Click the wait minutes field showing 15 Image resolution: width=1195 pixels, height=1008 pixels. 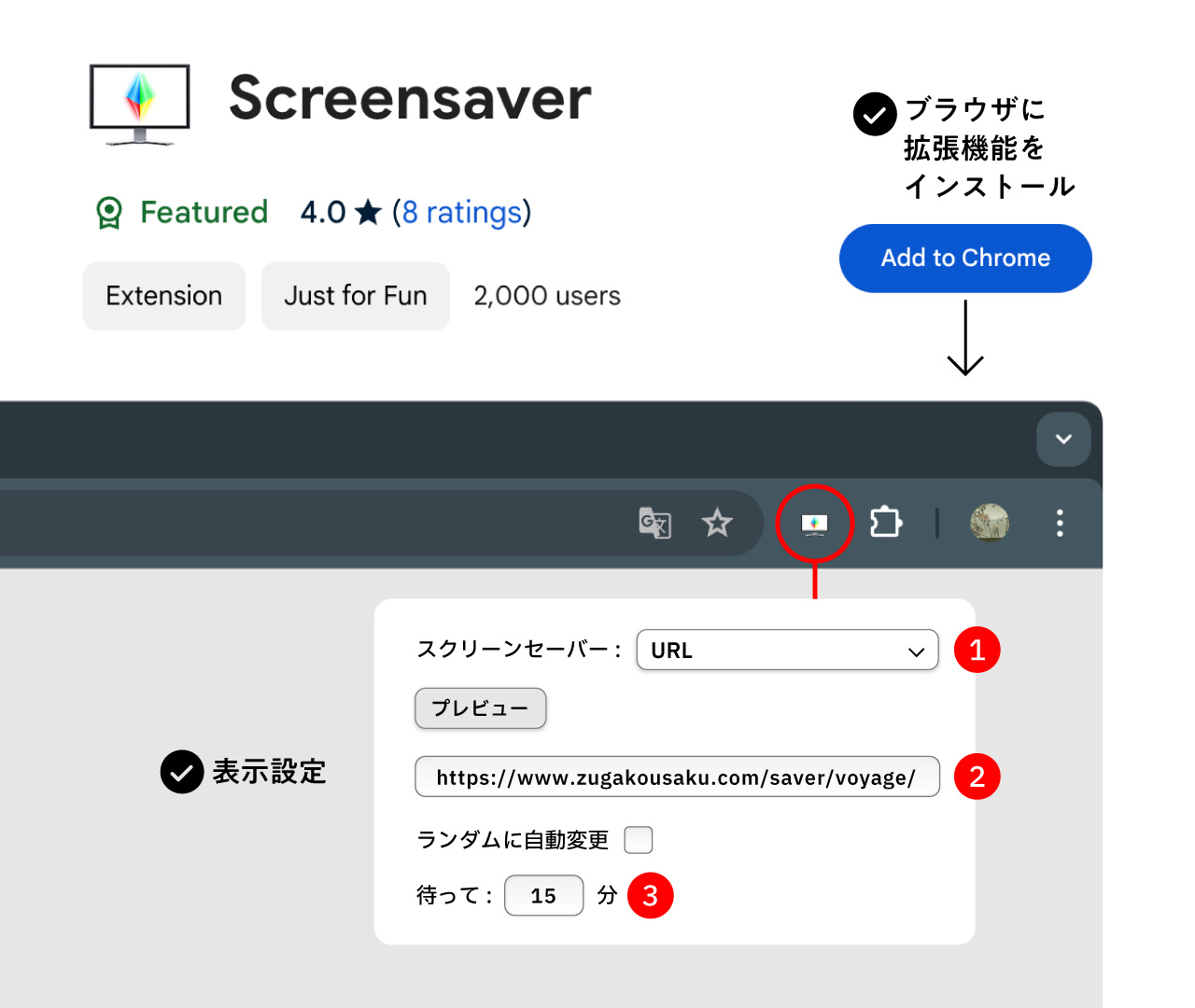pyautogui.click(x=543, y=896)
